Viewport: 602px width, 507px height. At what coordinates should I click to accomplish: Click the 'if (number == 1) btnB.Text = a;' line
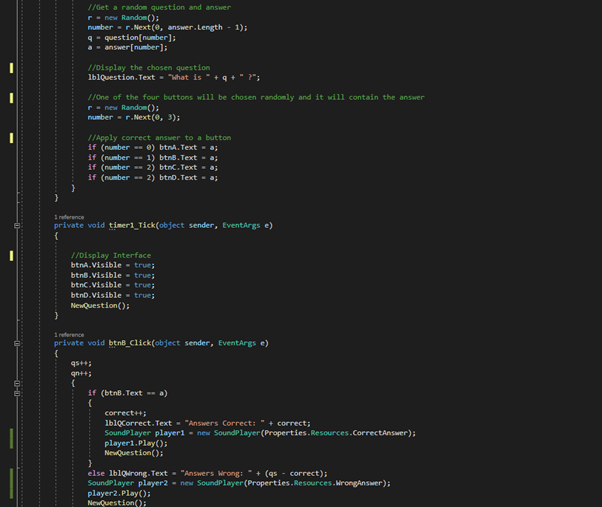coord(153,157)
